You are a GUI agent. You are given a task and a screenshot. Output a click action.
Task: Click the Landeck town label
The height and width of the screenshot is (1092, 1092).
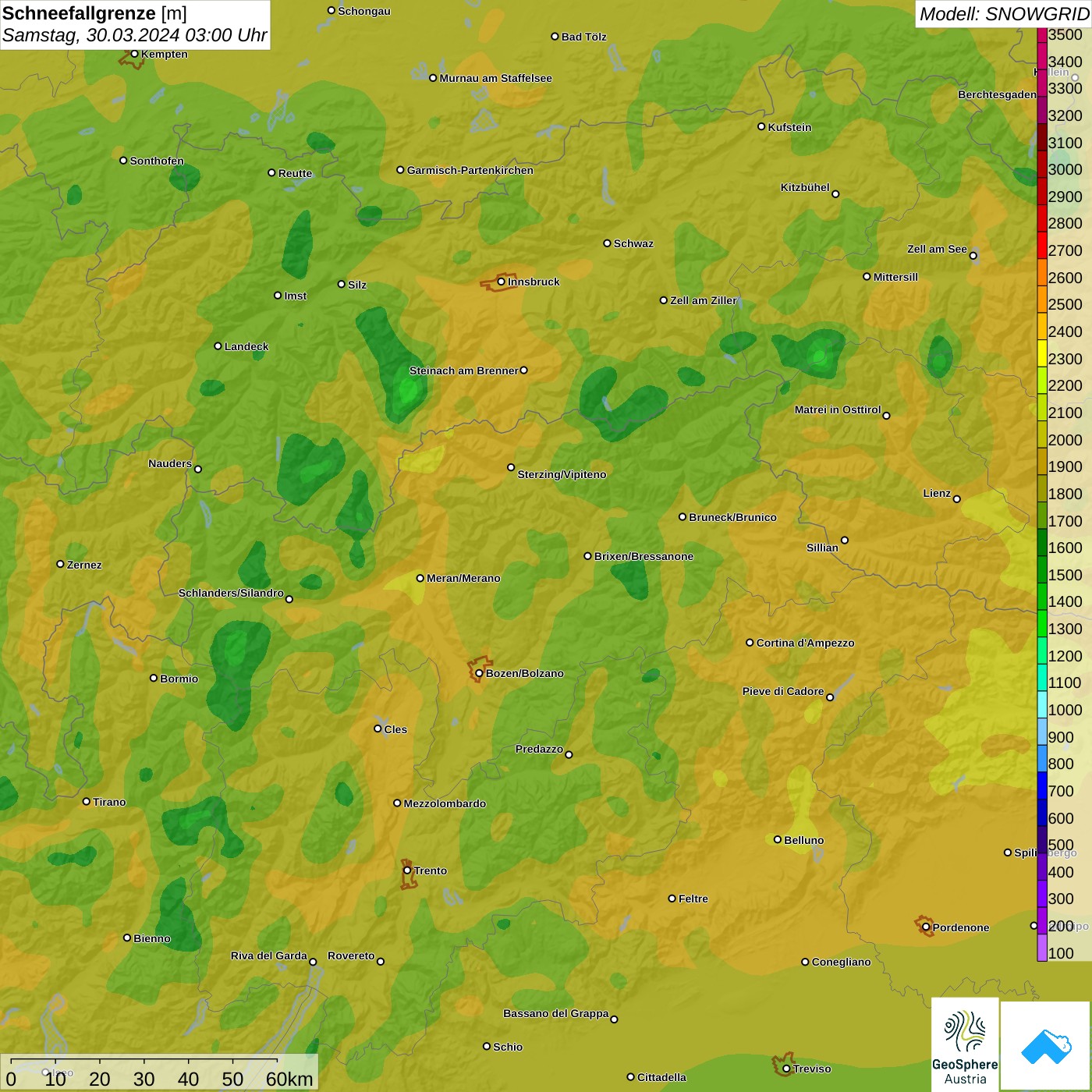246,346
